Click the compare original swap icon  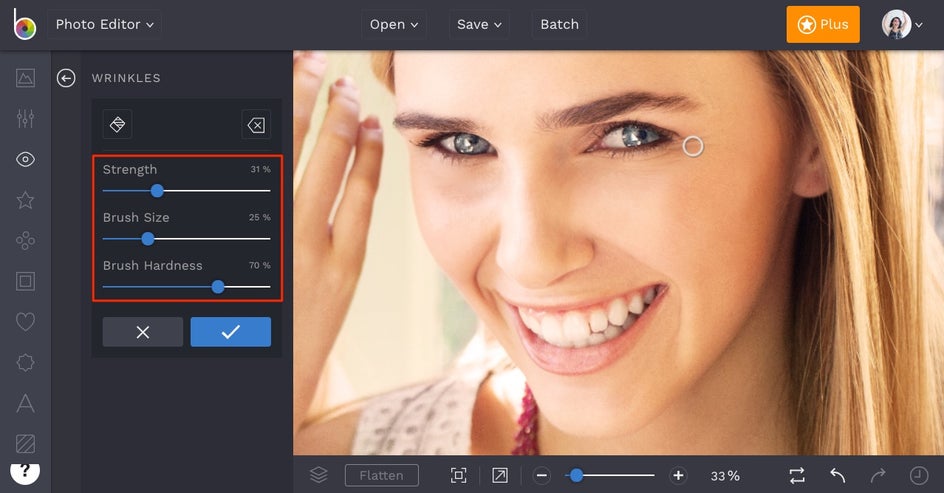coord(797,476)
